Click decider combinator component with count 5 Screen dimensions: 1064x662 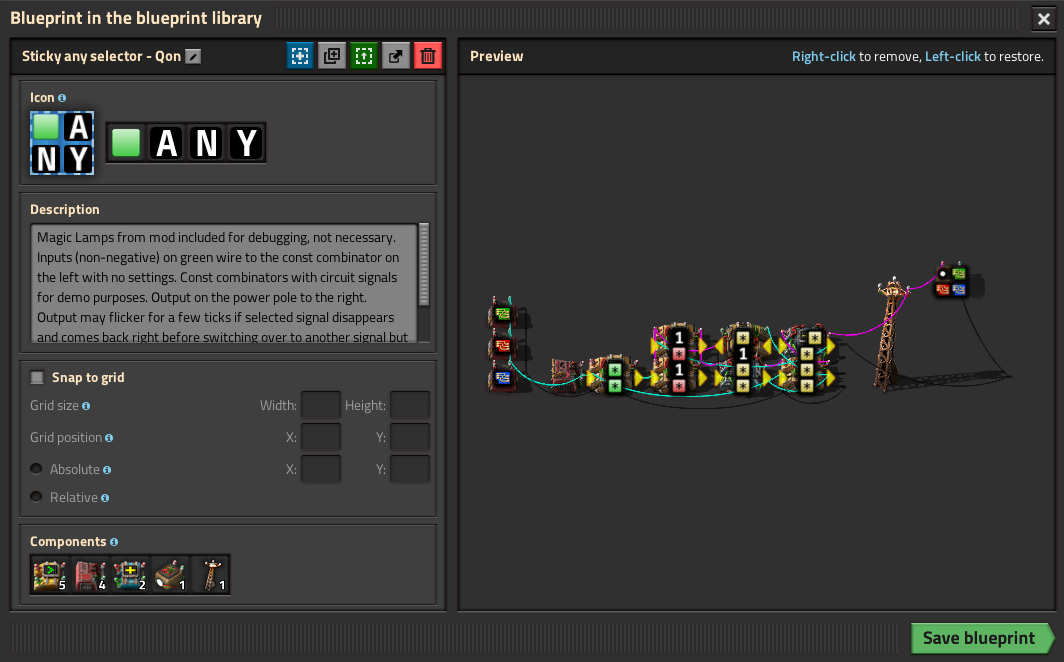coord(50,575)
